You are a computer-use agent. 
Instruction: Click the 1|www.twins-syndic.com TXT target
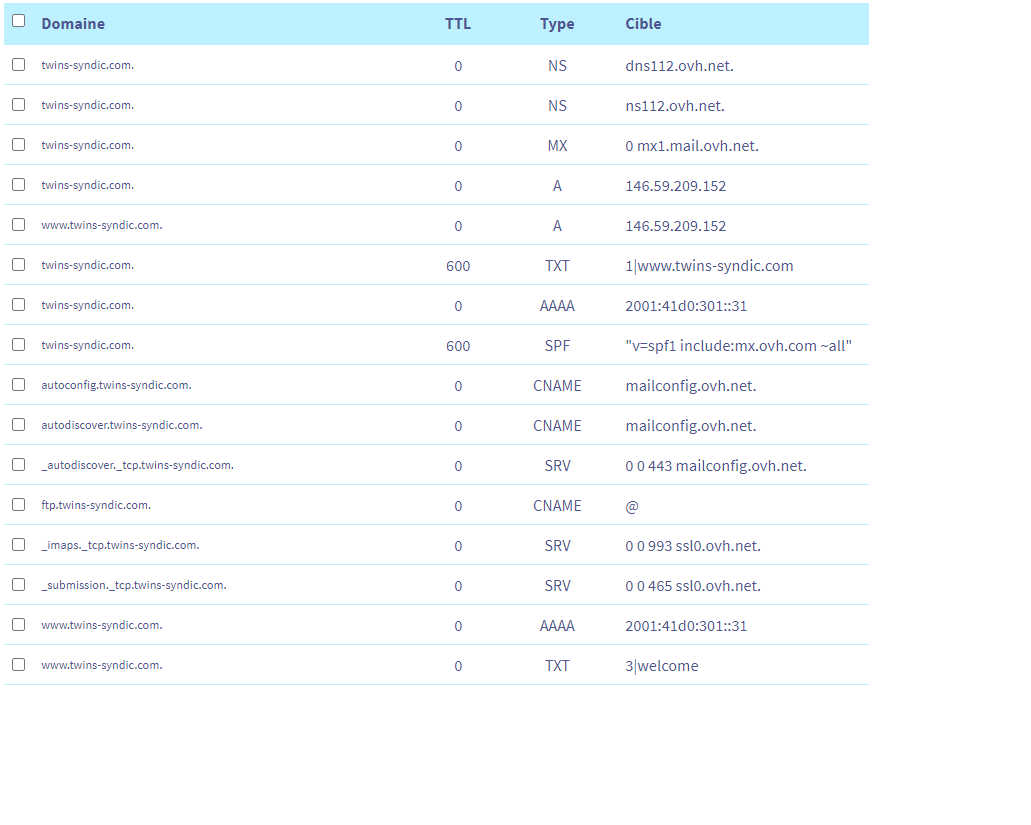click(709, 266)
